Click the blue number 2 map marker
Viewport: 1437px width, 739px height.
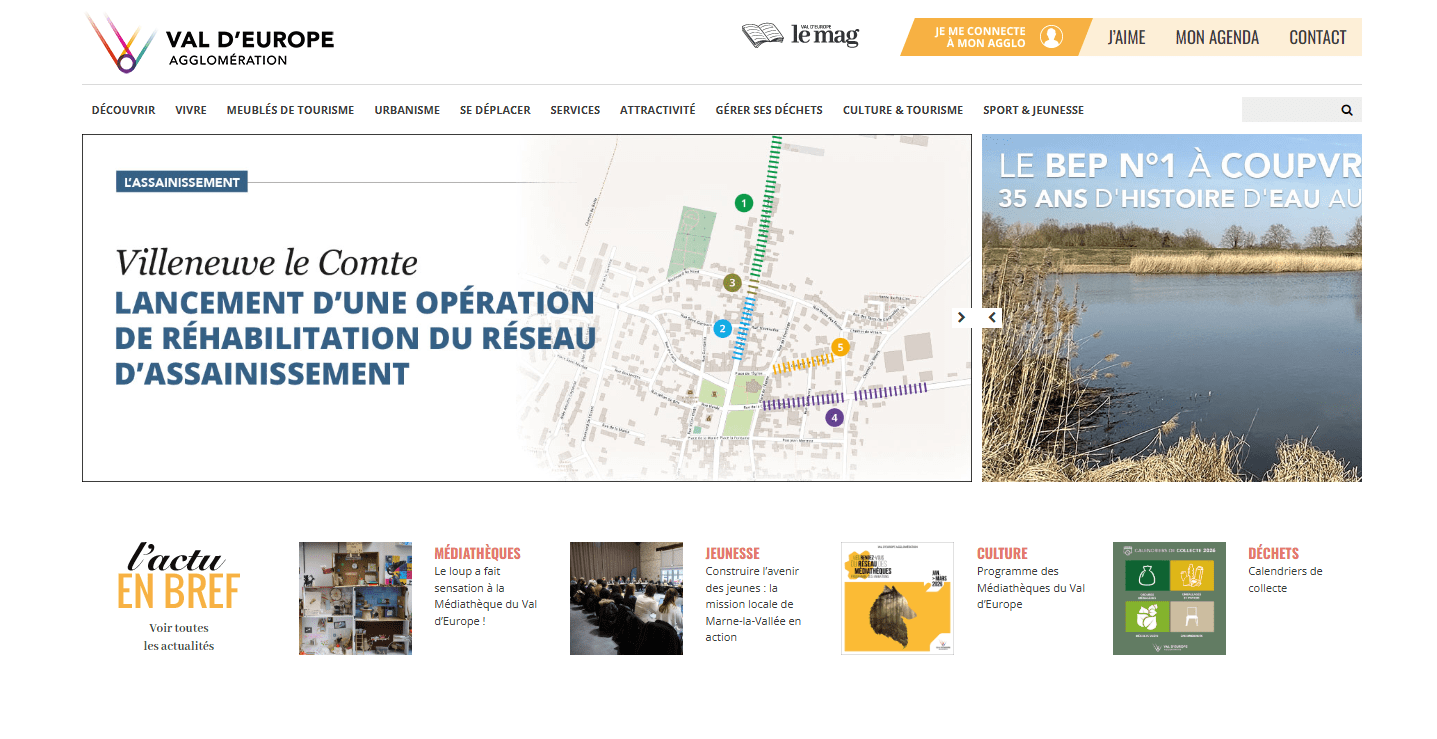[722, 328]
